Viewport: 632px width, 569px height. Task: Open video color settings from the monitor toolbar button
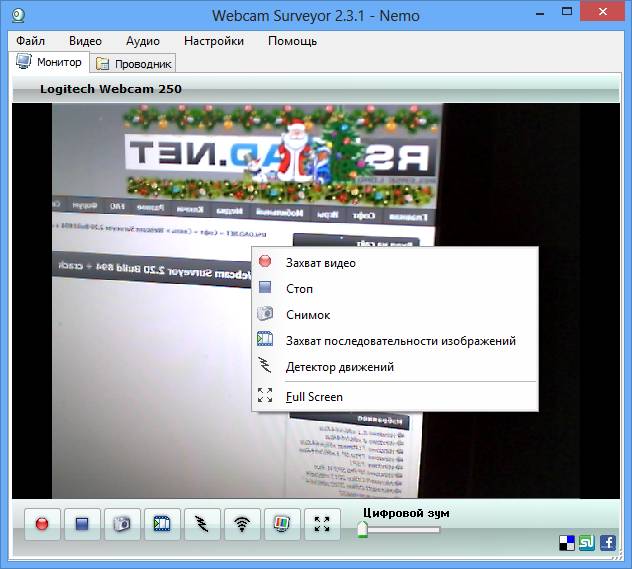[x=282, y=524]
